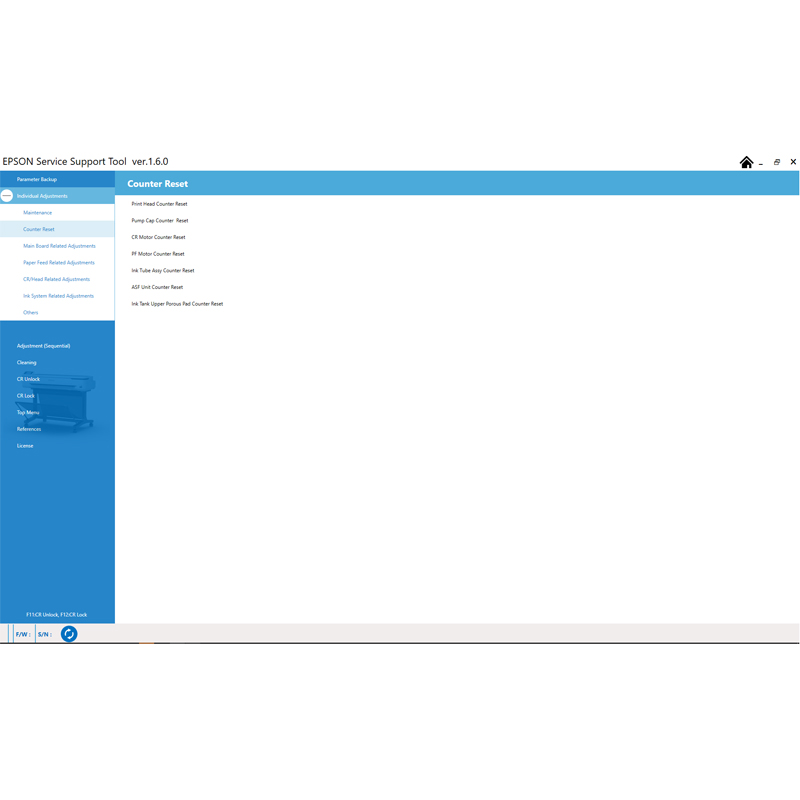This screenshot has height=800, width=800.
Task: Open CR/Head Related Adjustments
Action: 56,279
